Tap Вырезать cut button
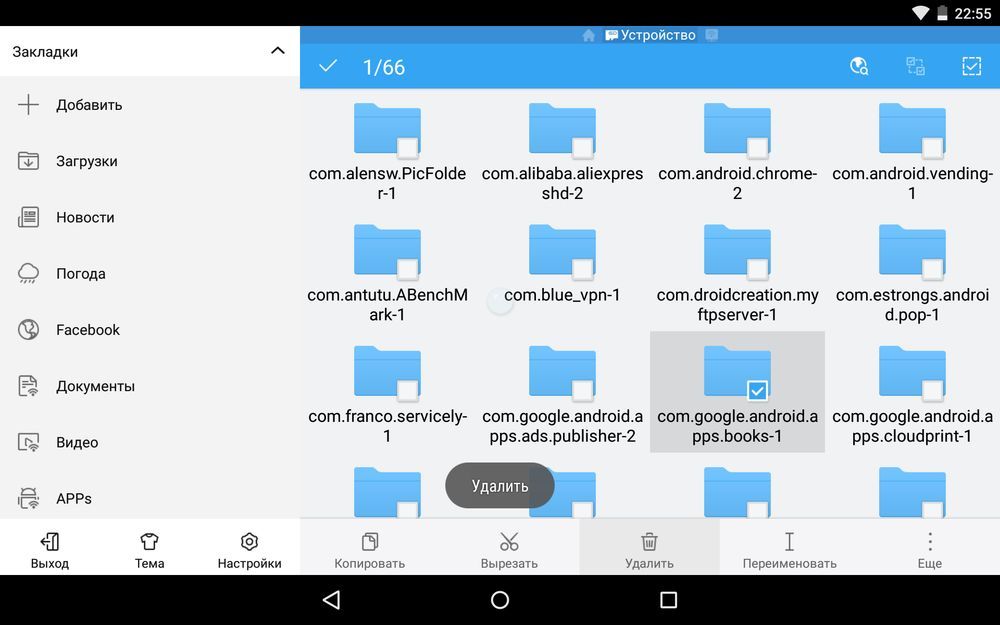Viewport: 1000px width, 625px height. point(509,550)
